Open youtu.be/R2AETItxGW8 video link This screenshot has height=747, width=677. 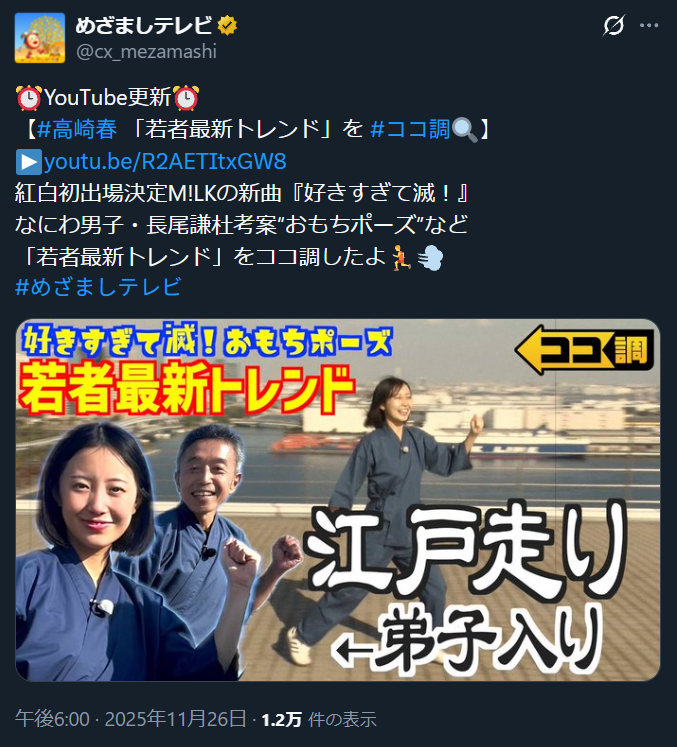(165, 162)
